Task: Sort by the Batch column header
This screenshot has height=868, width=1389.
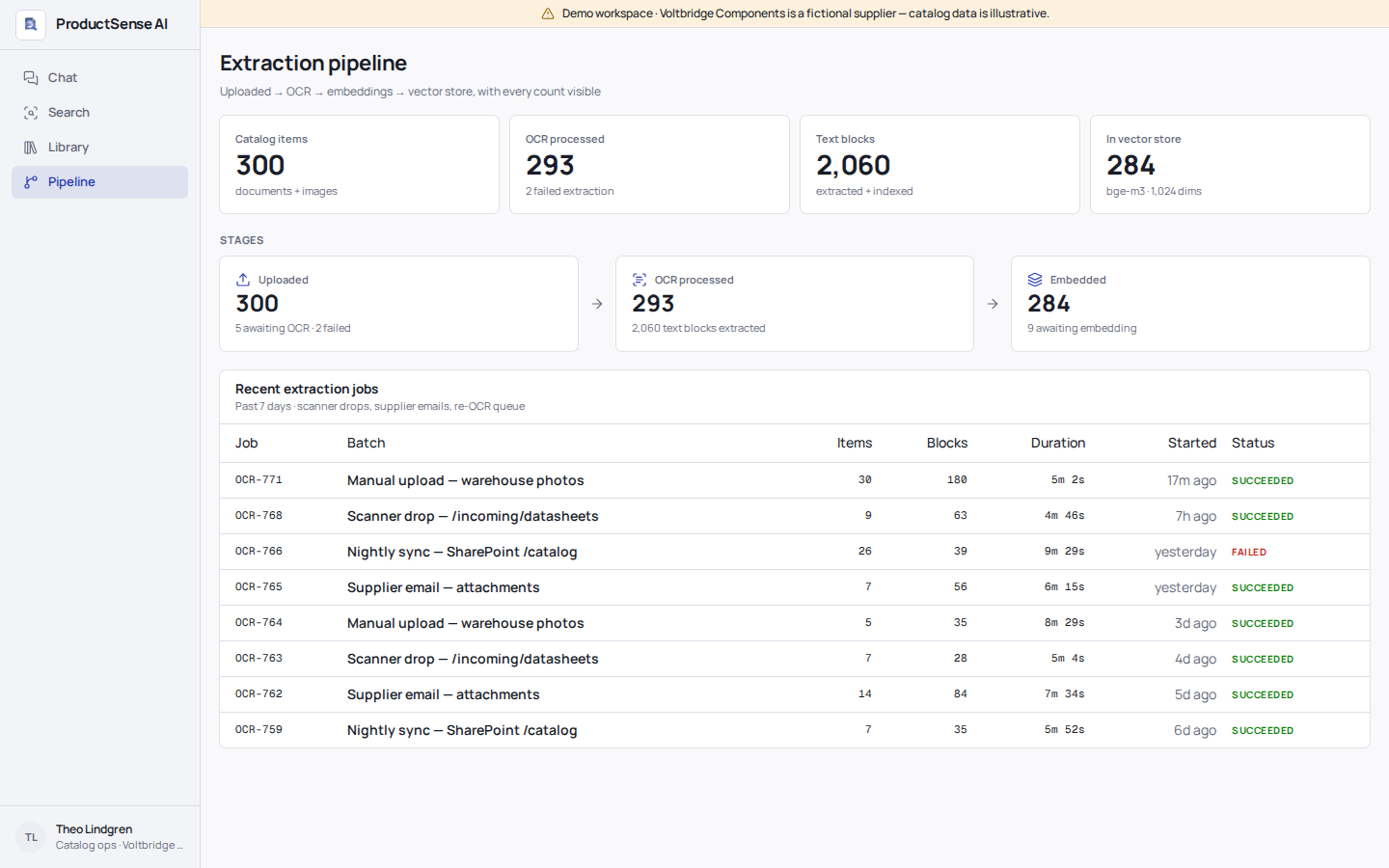Action: click(x=367, y=444)
